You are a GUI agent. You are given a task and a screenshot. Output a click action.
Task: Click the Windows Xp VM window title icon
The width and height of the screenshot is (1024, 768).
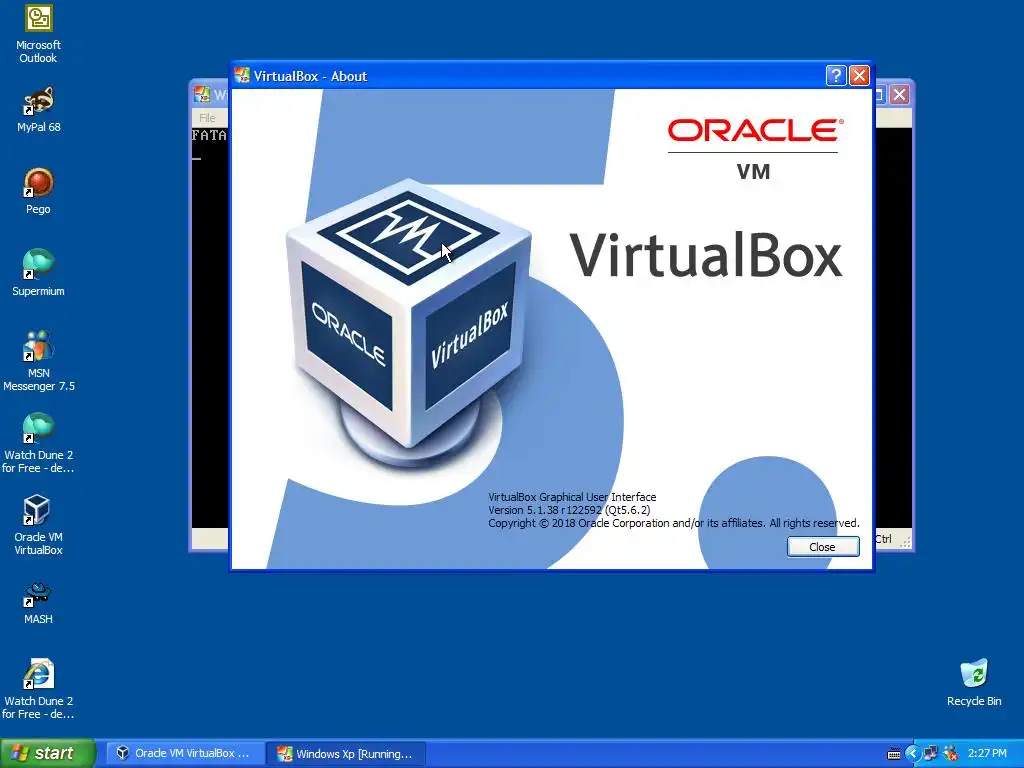[x=202, y=95]
